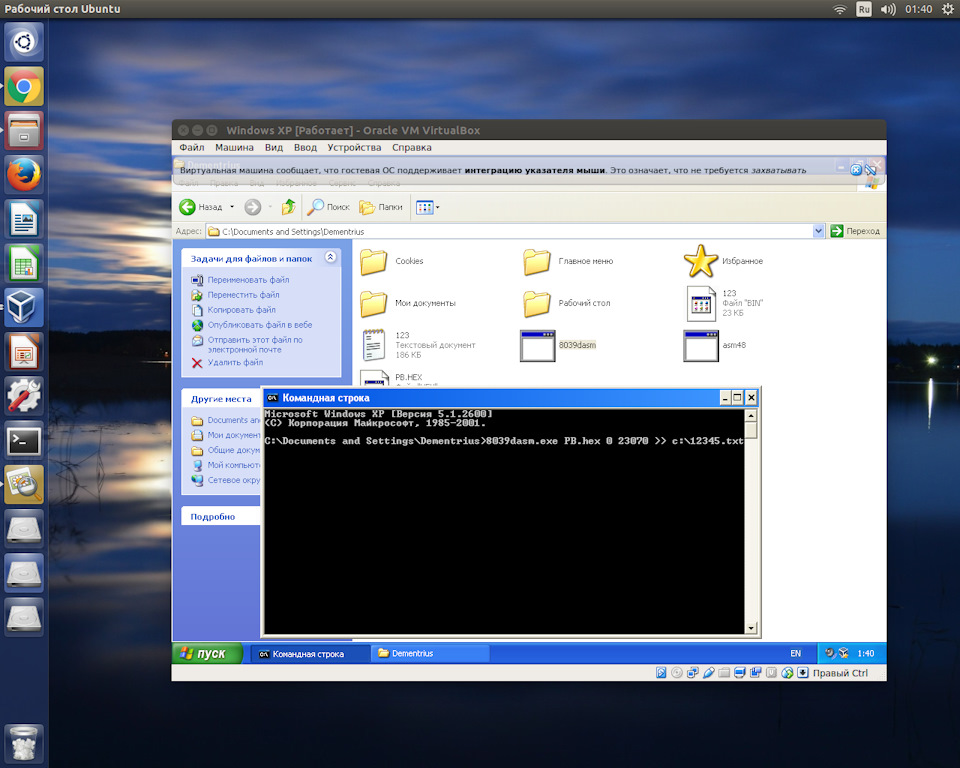Open the first disk drive launcher icon
The height and width of the screenshot is (768, 960).
(x=24, y=529)
